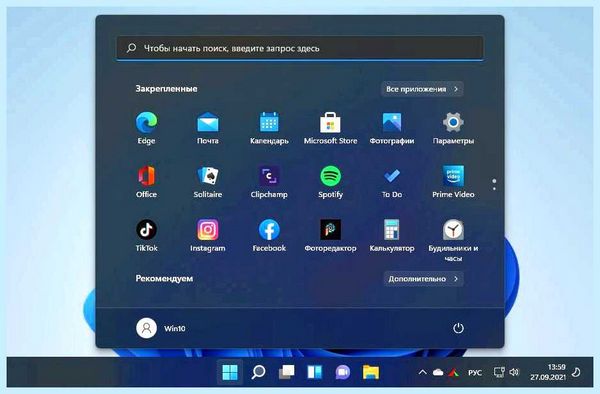
Task: Open the power options button
Action: 458,328
